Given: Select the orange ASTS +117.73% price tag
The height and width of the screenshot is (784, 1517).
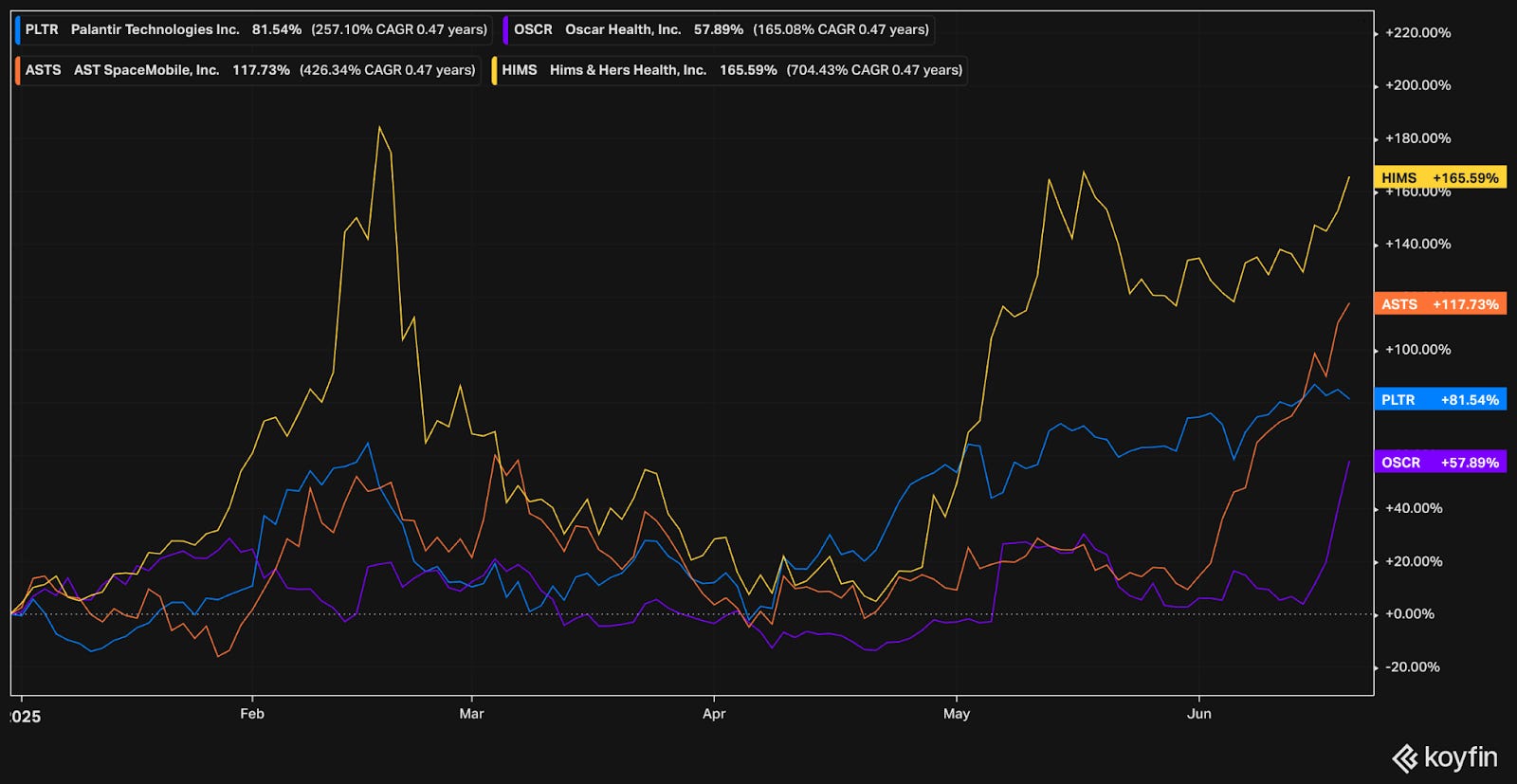Looking at the screenshot, I should (x=1439, y=304).
